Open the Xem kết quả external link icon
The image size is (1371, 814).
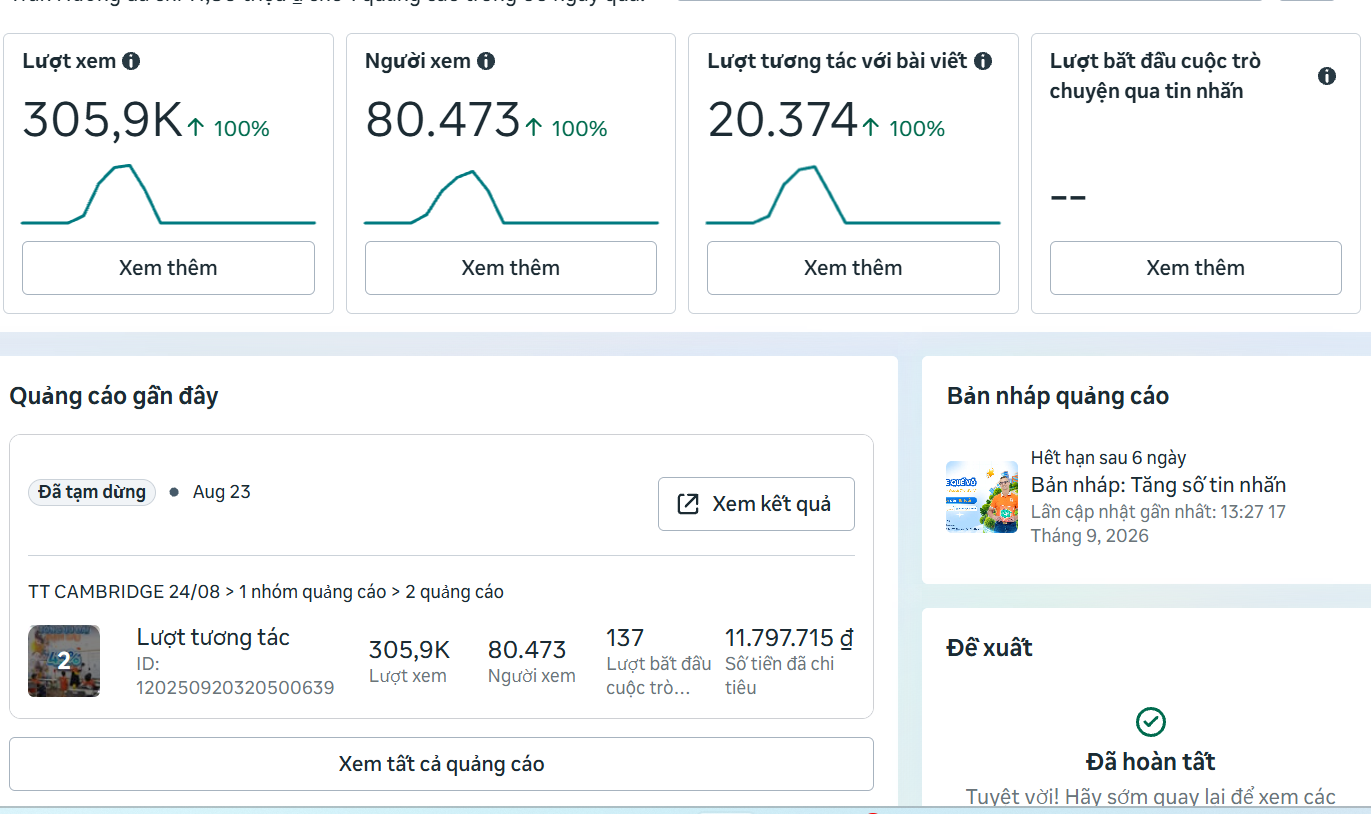pos(688,504)
